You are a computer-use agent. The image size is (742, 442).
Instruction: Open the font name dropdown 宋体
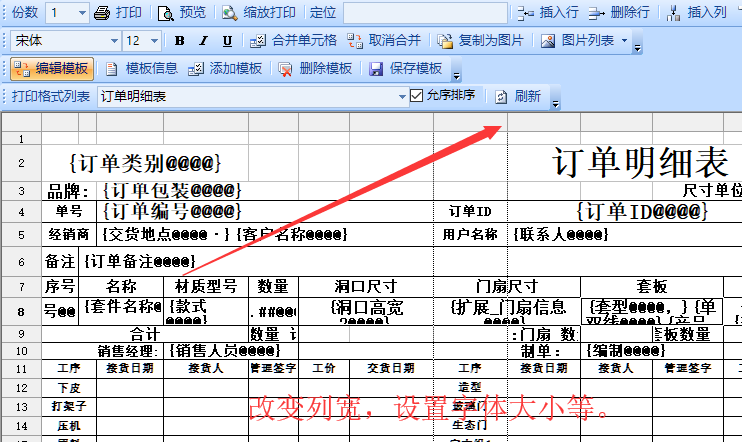[112, 41]
